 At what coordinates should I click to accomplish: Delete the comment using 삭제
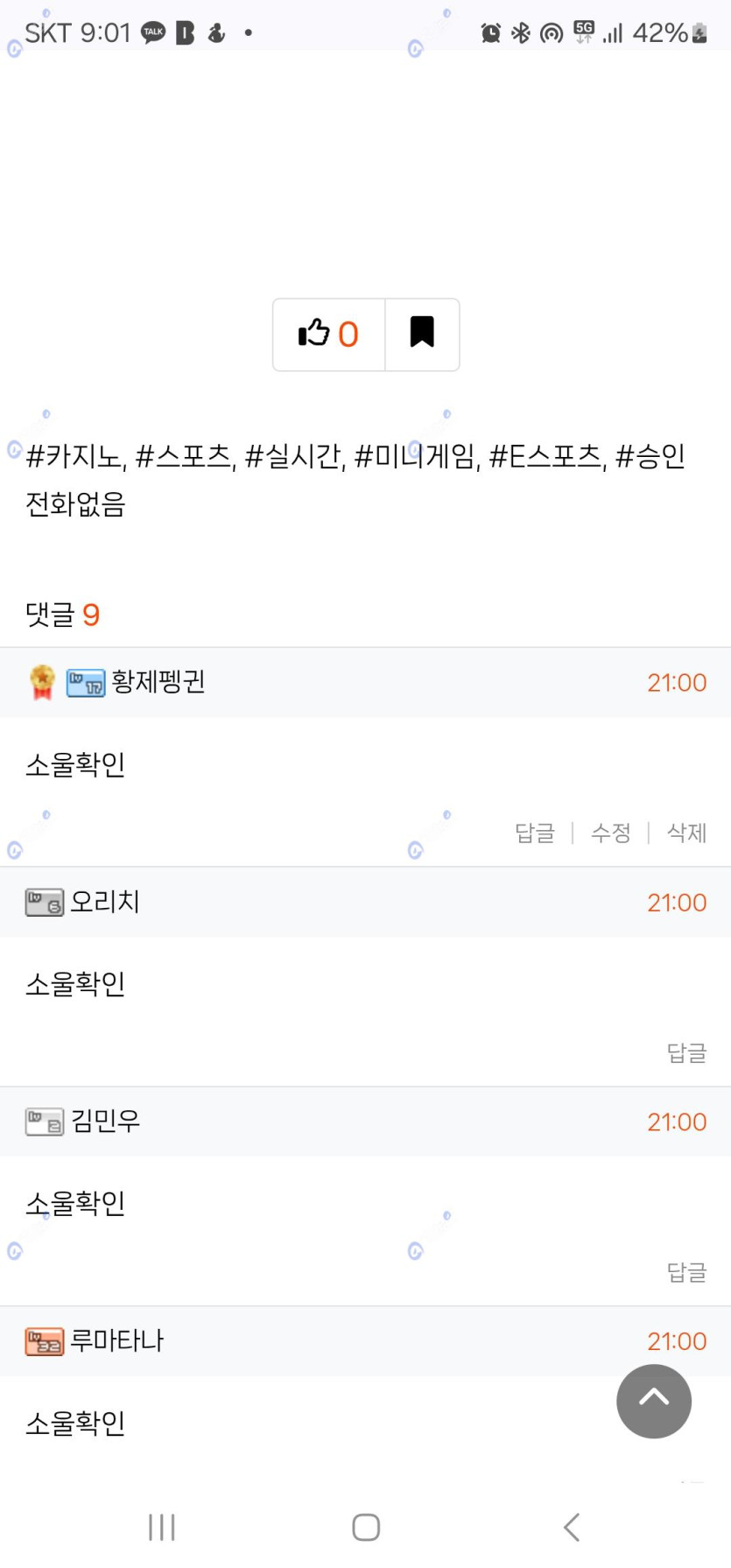pos(686,833)
